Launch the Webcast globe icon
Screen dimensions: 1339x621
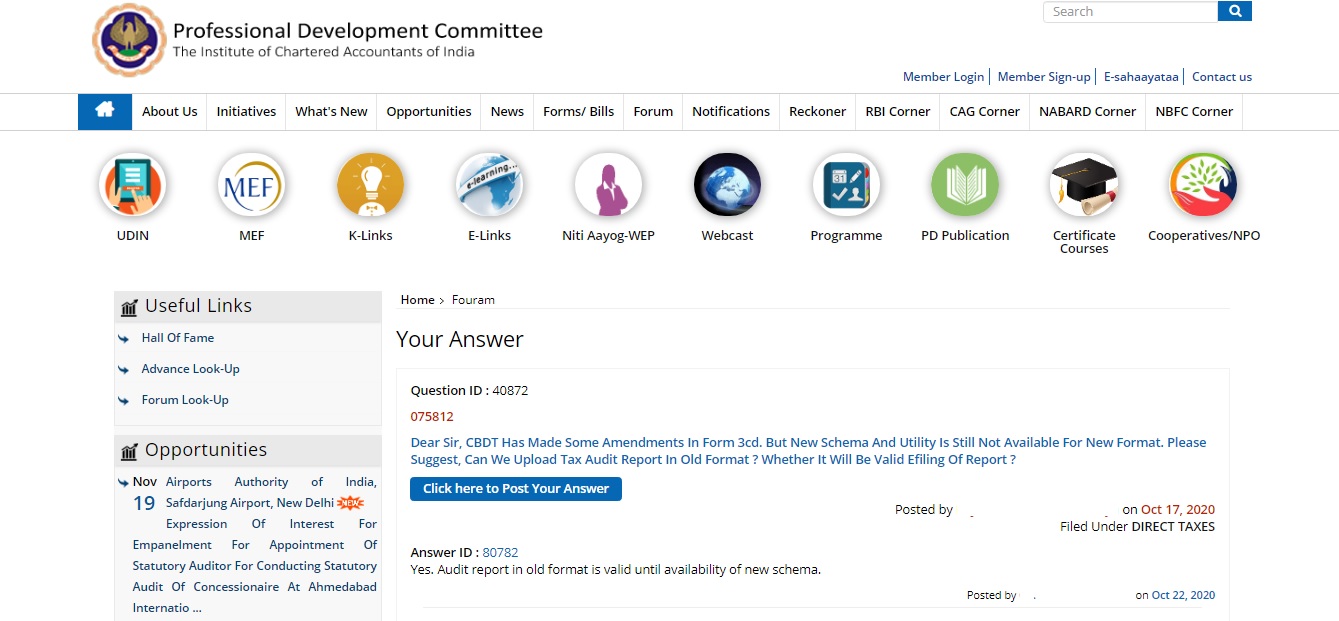click(727, 186)
